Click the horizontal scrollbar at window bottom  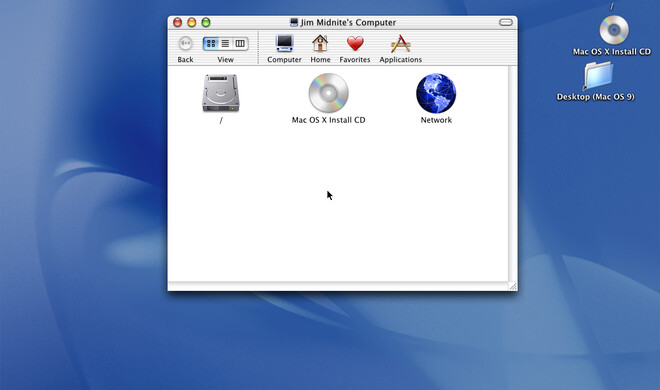click(338, 286)
